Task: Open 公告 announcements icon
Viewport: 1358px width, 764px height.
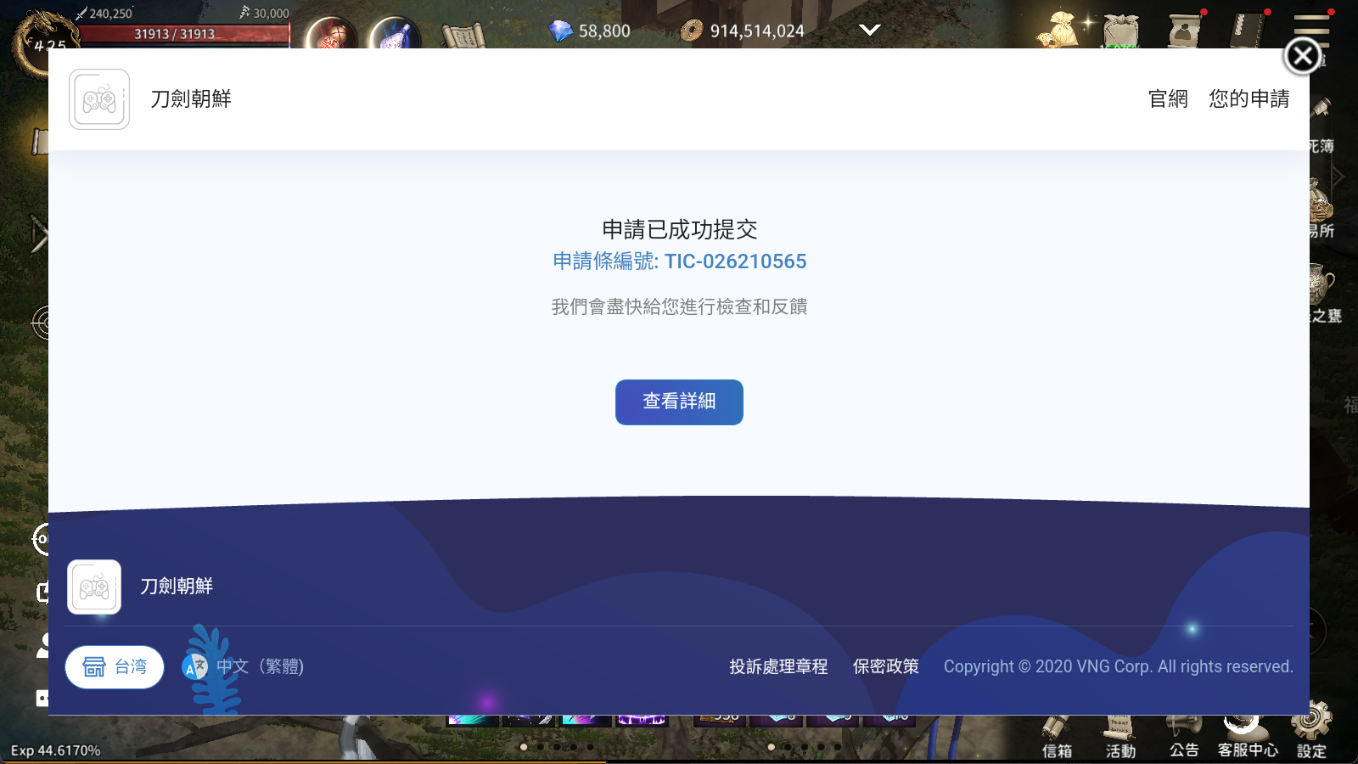Action: (1183, 733)
